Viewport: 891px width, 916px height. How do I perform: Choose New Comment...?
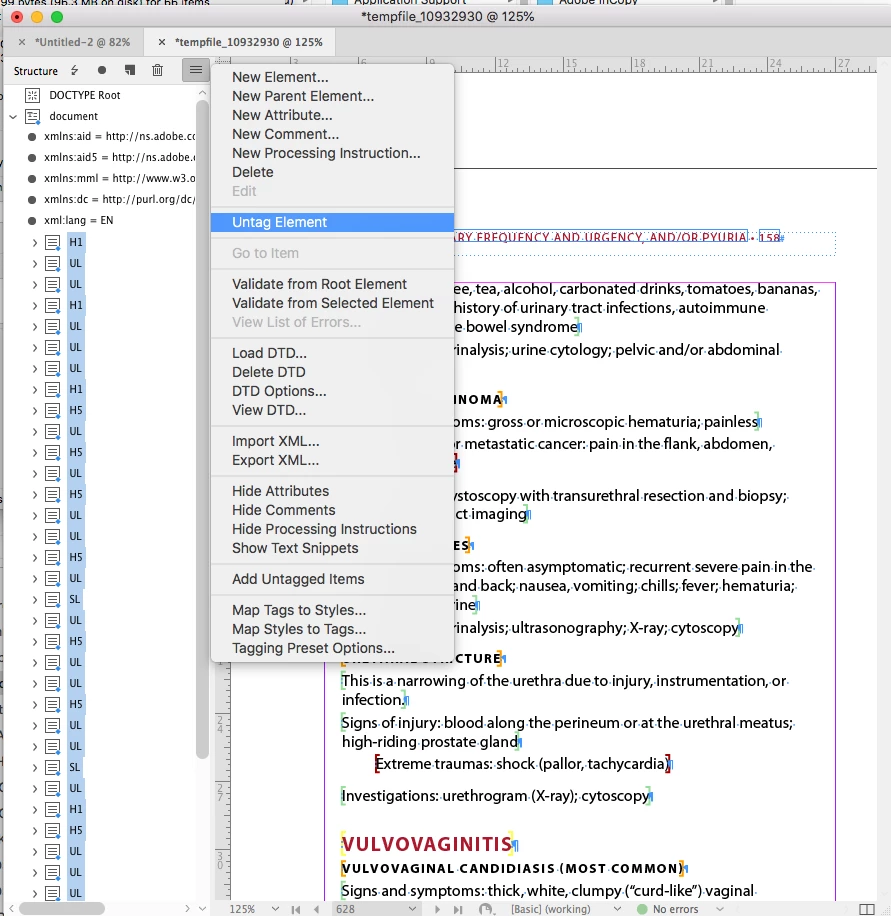285,134
